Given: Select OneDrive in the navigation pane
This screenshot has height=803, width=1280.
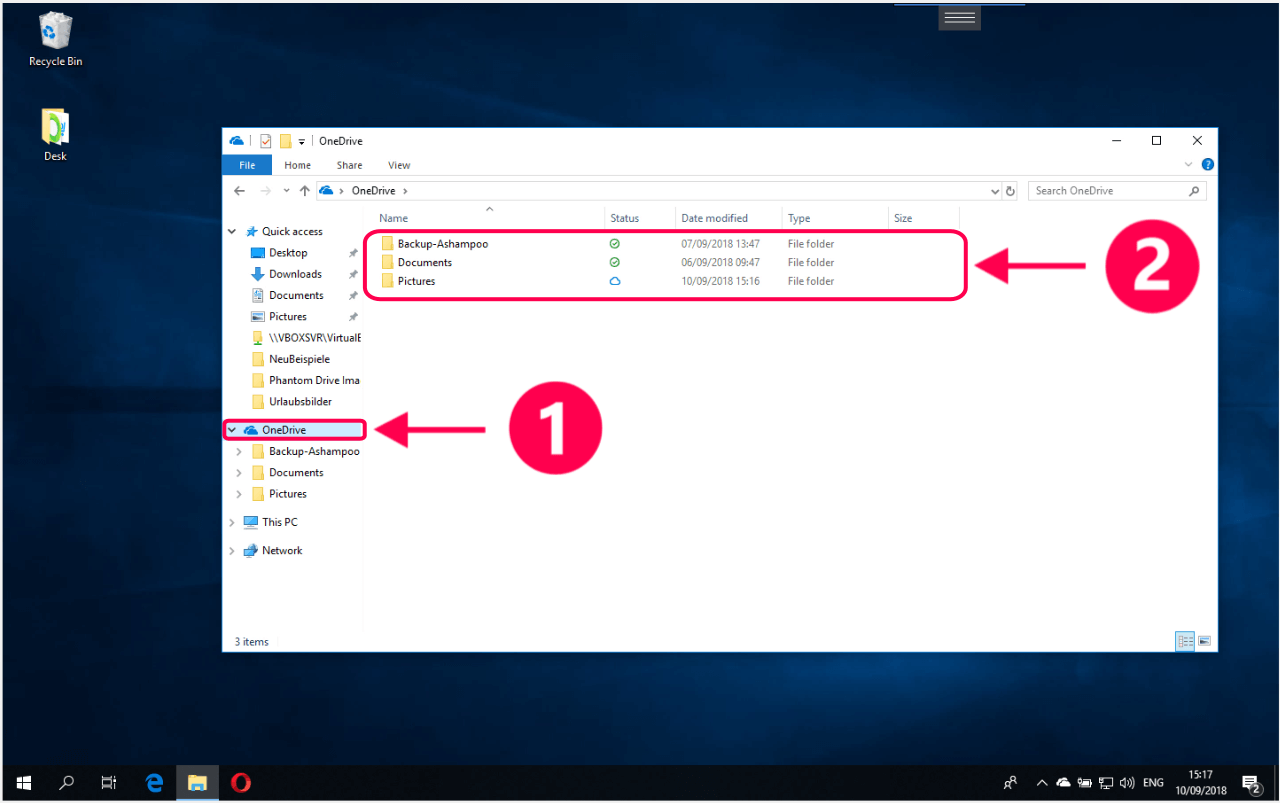Looking at the screenshot, I should [x=284, y=430].
